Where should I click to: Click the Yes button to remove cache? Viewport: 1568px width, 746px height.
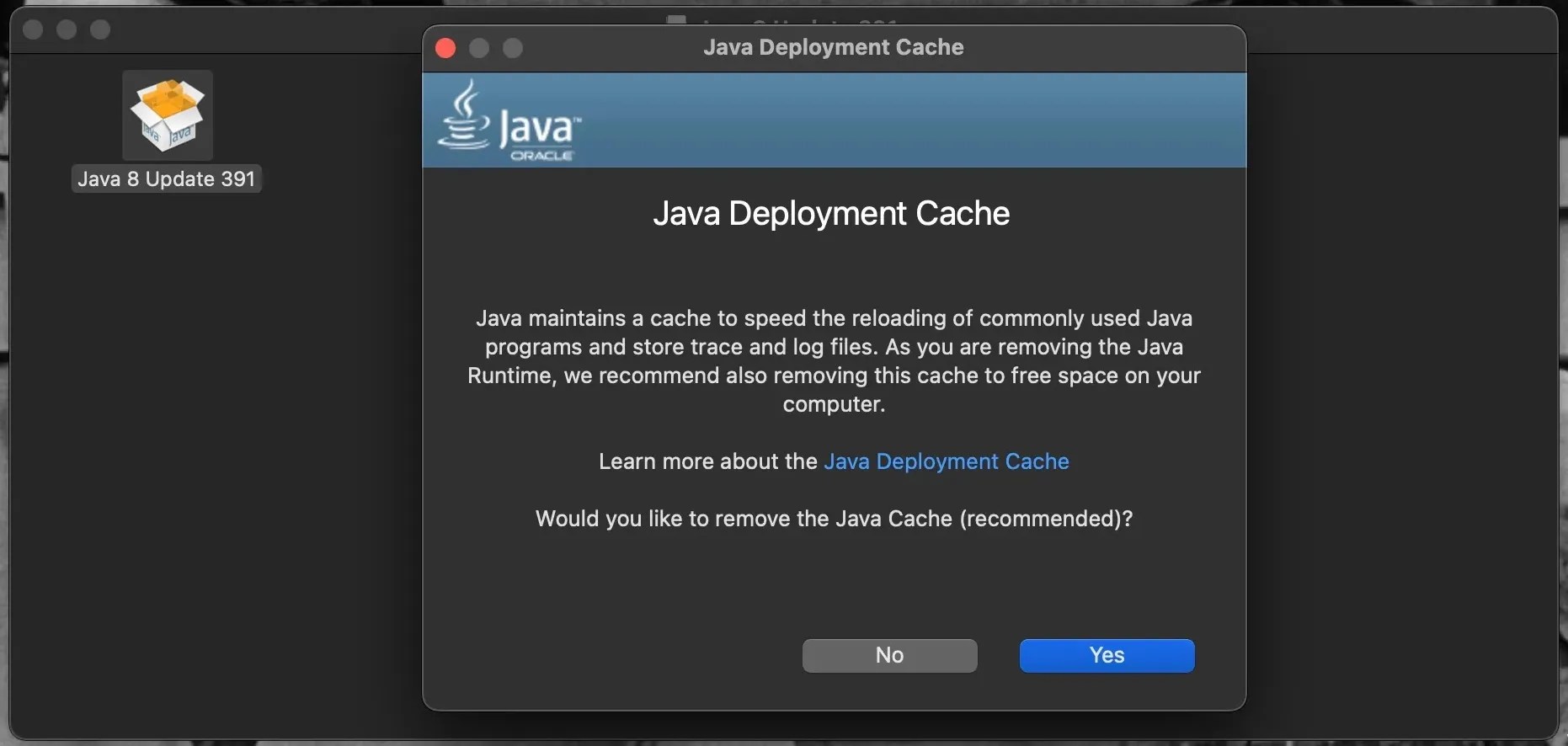[x=1107, y=655]
